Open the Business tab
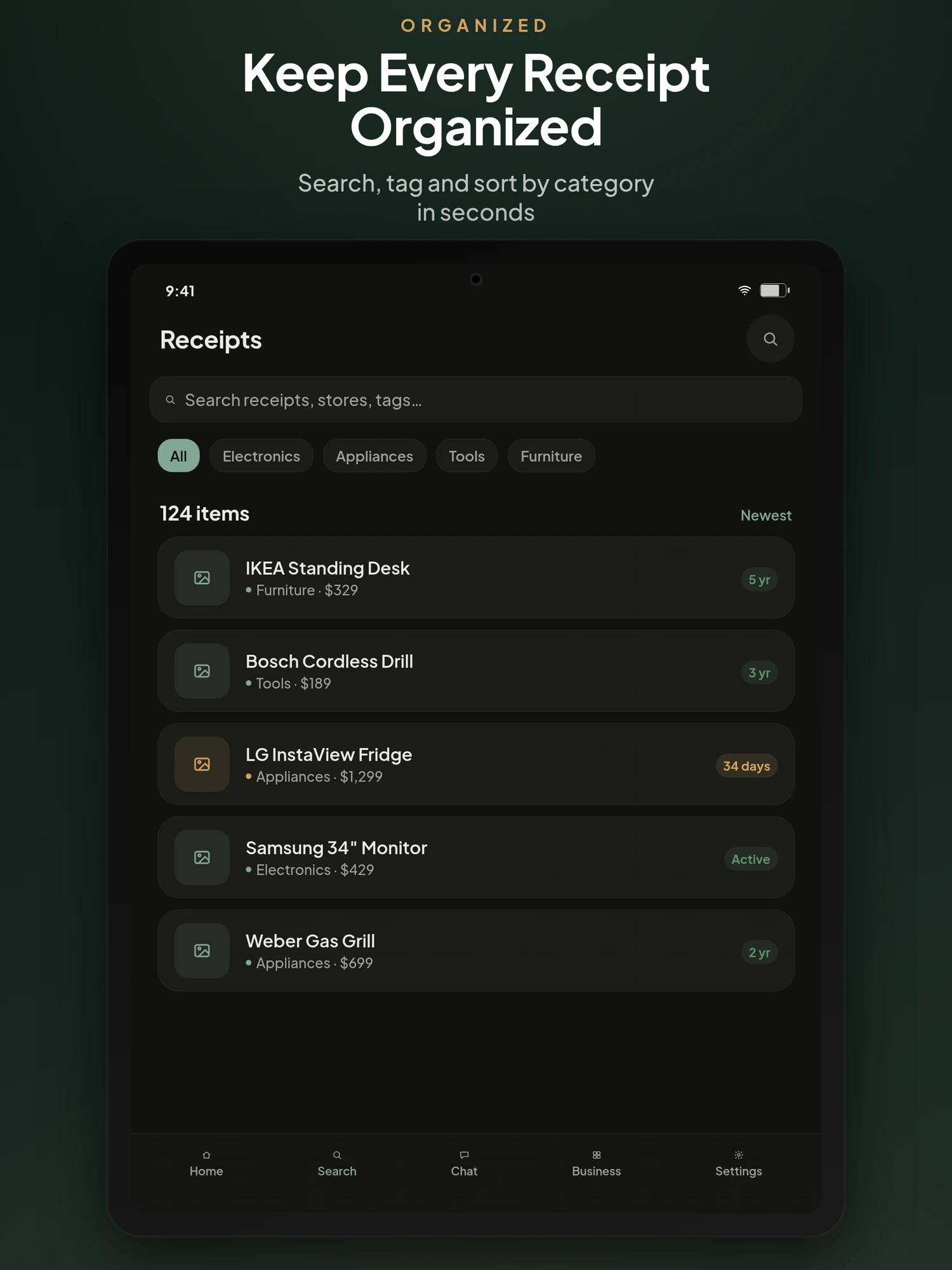 point(597,1163)
